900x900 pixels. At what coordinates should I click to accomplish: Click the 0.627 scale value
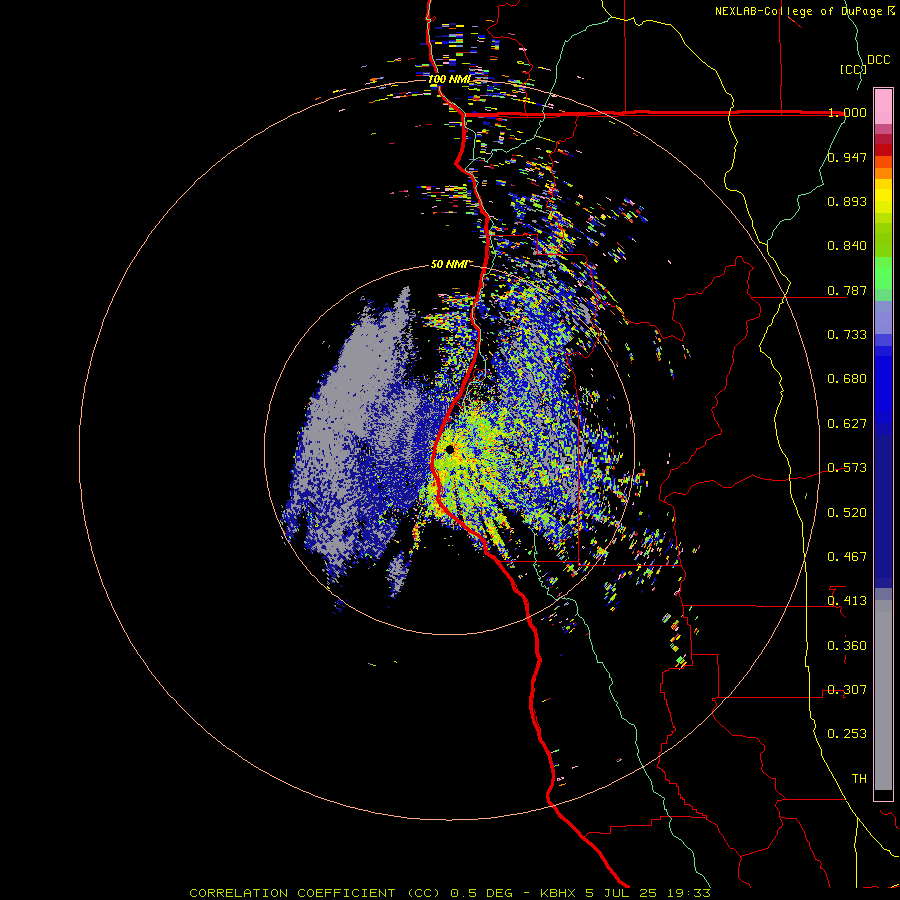[x=847, y=423]
